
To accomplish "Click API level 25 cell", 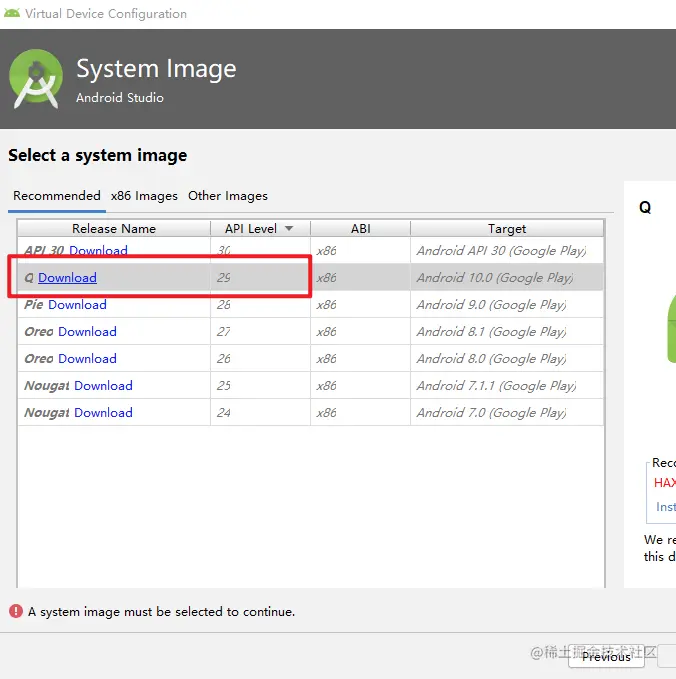I will coord(260,385).
